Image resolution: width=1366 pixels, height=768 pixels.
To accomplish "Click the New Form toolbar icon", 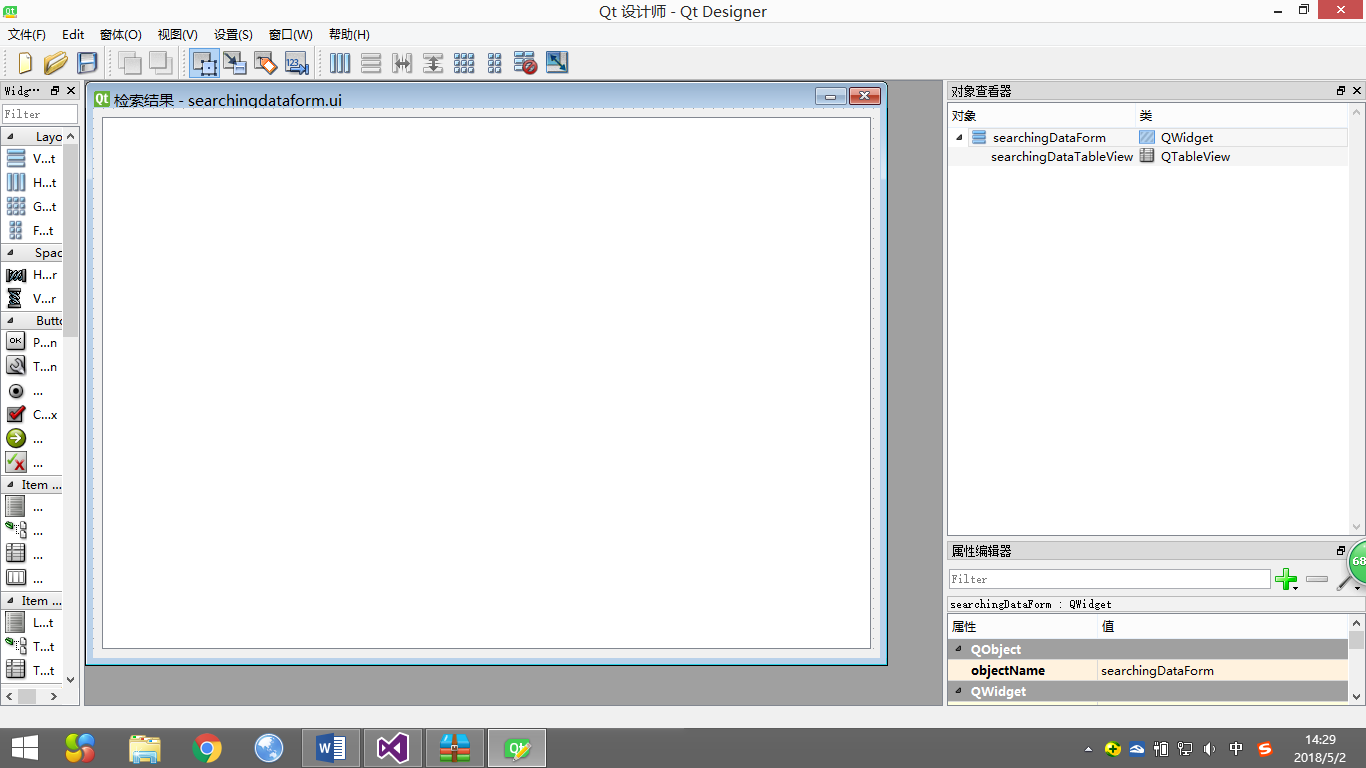I will pyautogui.click(x=25, y=63).
